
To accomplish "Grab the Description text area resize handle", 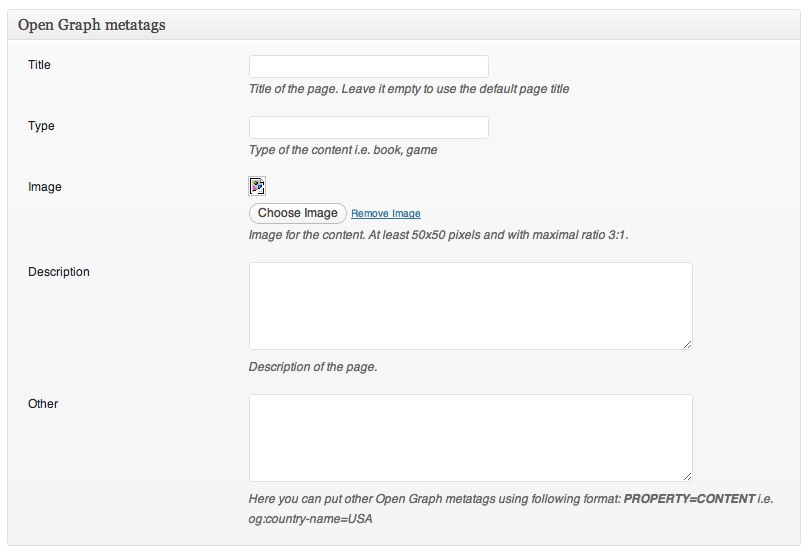I will pyautogui.click(x=687, y=344).
